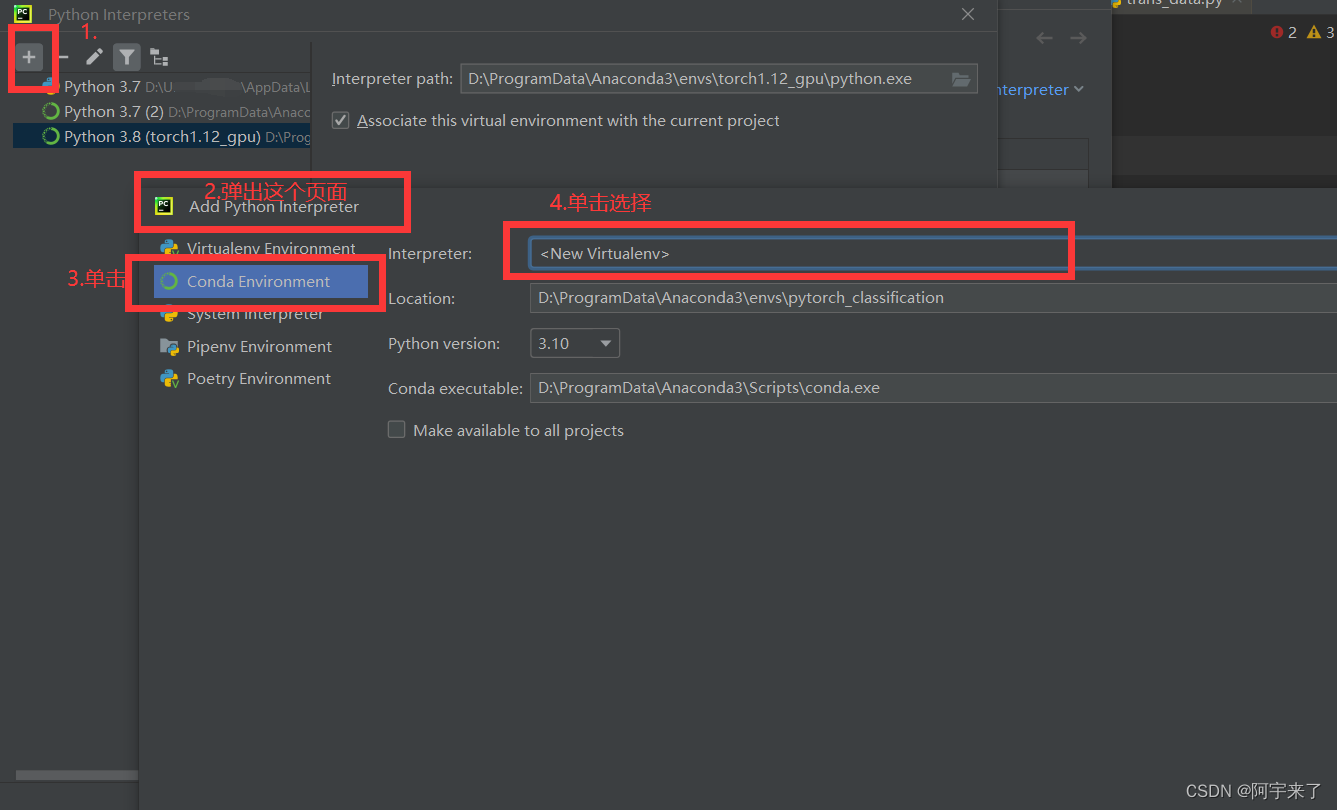
Task: Select Conda Environment option
Action: coord(261,281)
